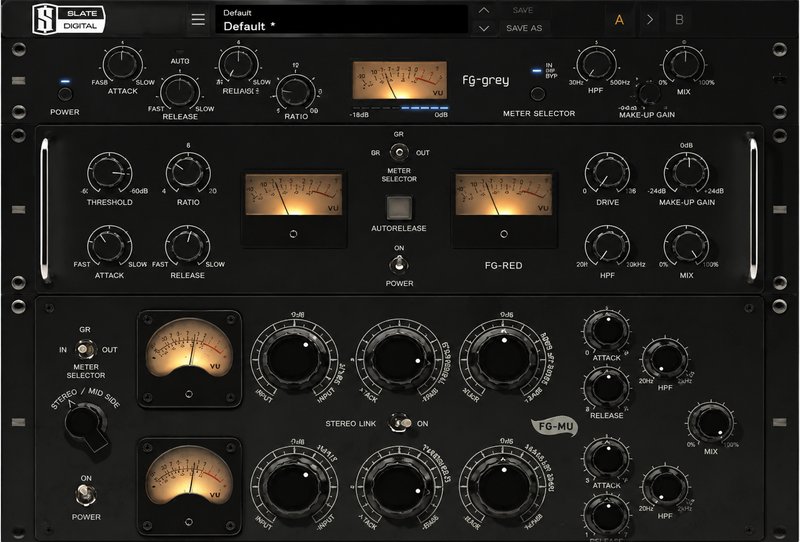Click the FG-RED RATIO knob

click(188, 173)
